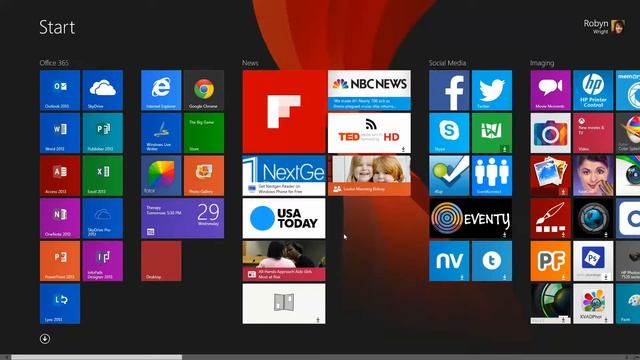Open SkyDrive Pro 2013 tile
640x360 pixels.
102,218
